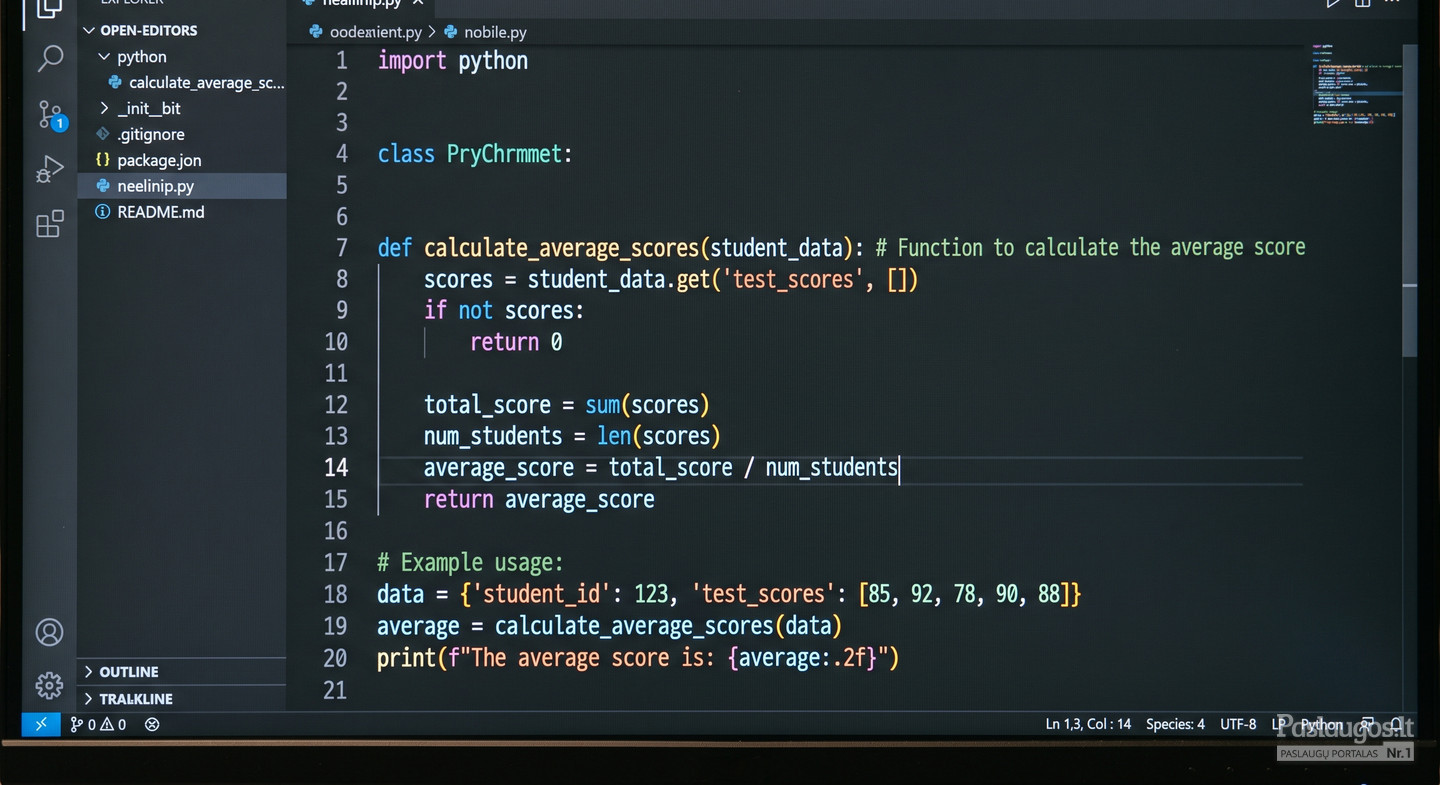The height and width of the screenshot is (785, 1440).
Task: Click the Python language mode indicator
Action: tap(1321, 724)
